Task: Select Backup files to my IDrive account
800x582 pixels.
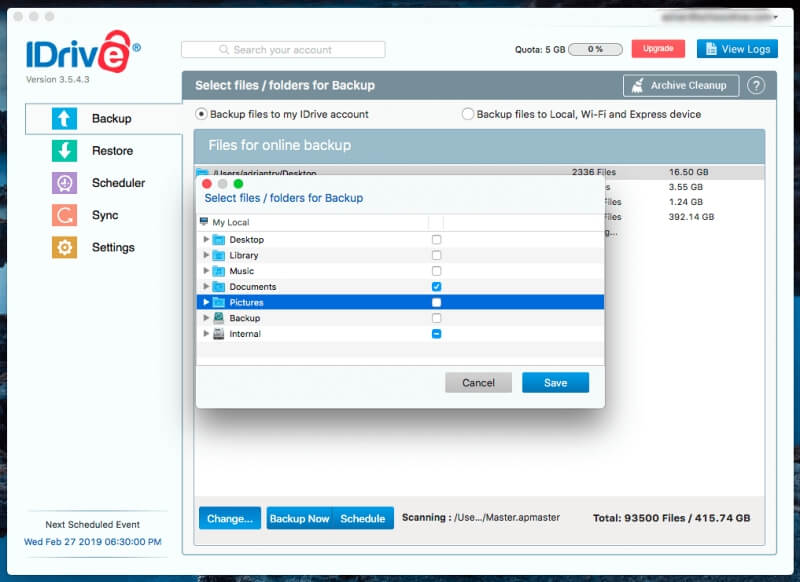Action: (201, 114)
